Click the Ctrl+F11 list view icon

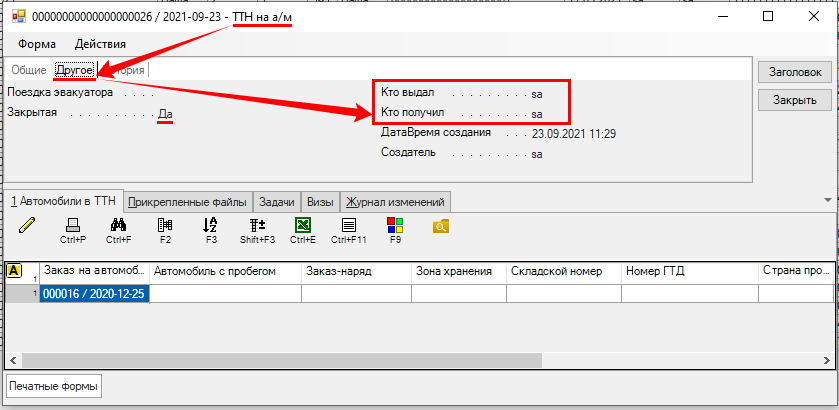349,226
